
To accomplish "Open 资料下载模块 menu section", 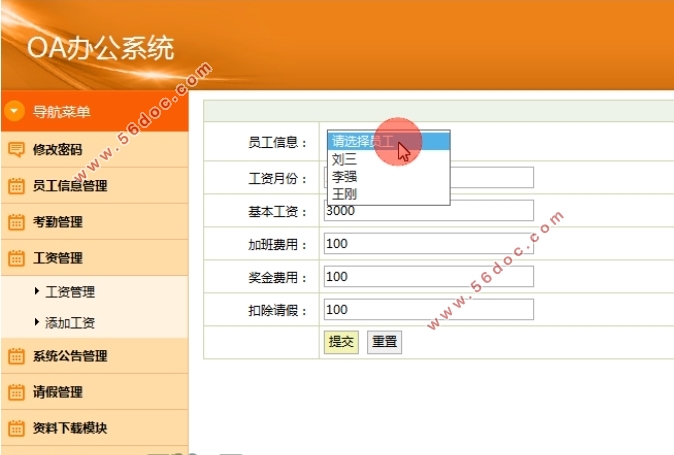I will pyautogui.click(x=95, y=428).
